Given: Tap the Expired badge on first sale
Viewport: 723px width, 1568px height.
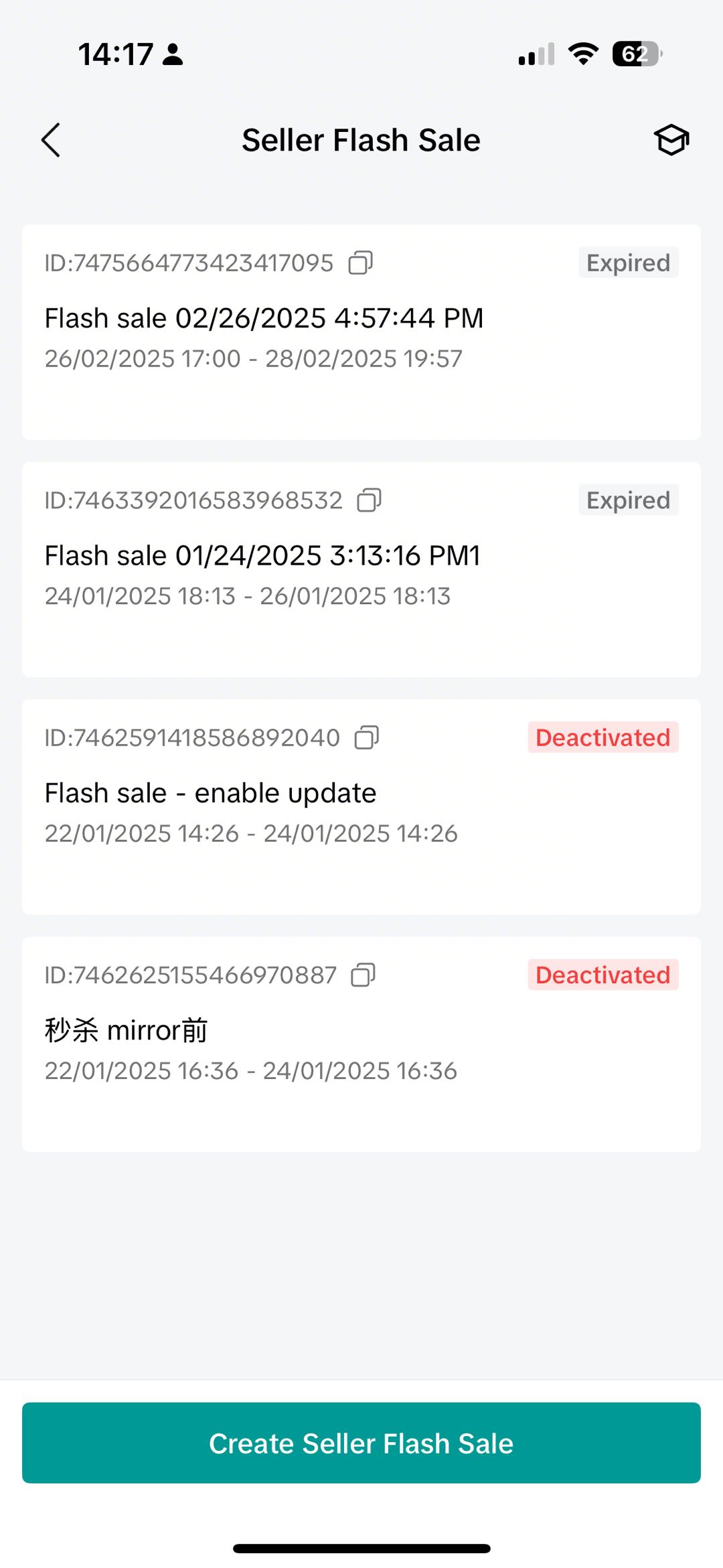Looking at the screenshot, I should coord(628,263).
